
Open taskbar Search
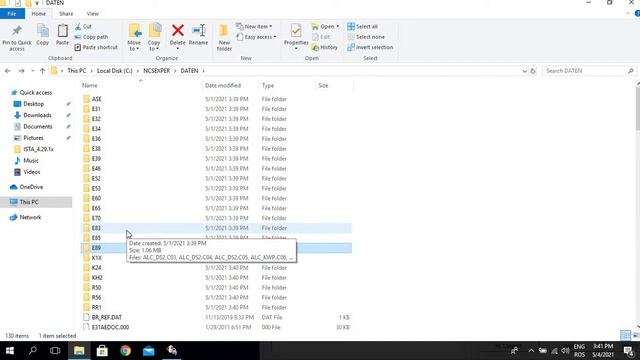pyautogui.click(x=33, y=351)
